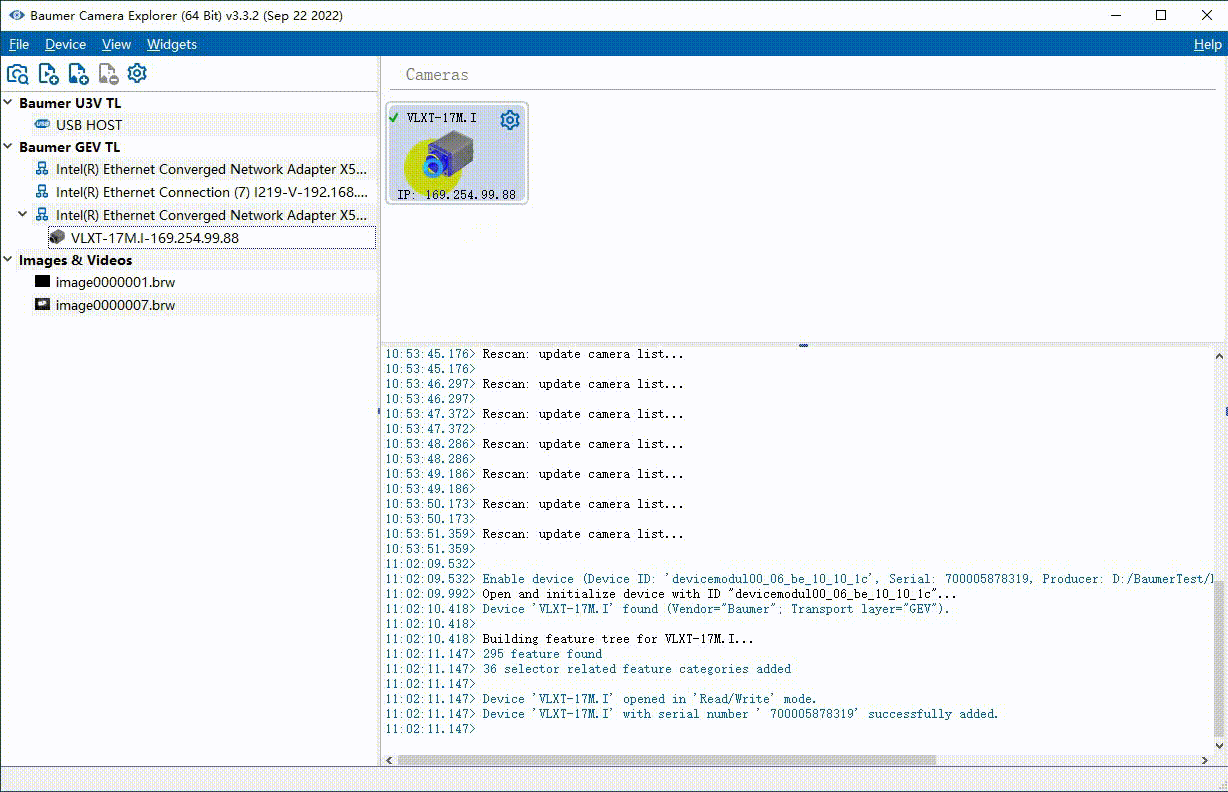1228x792 pixels.
Task: Minimize the Baumer Camera Explorer window
Action: 1115,15
